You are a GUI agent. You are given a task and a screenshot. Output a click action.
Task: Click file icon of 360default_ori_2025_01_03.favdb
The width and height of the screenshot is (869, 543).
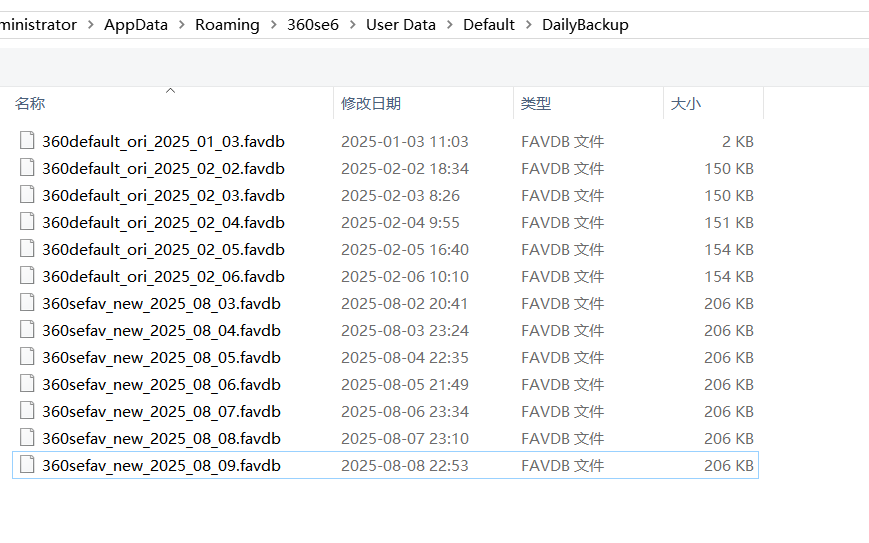tap(27, 142)
